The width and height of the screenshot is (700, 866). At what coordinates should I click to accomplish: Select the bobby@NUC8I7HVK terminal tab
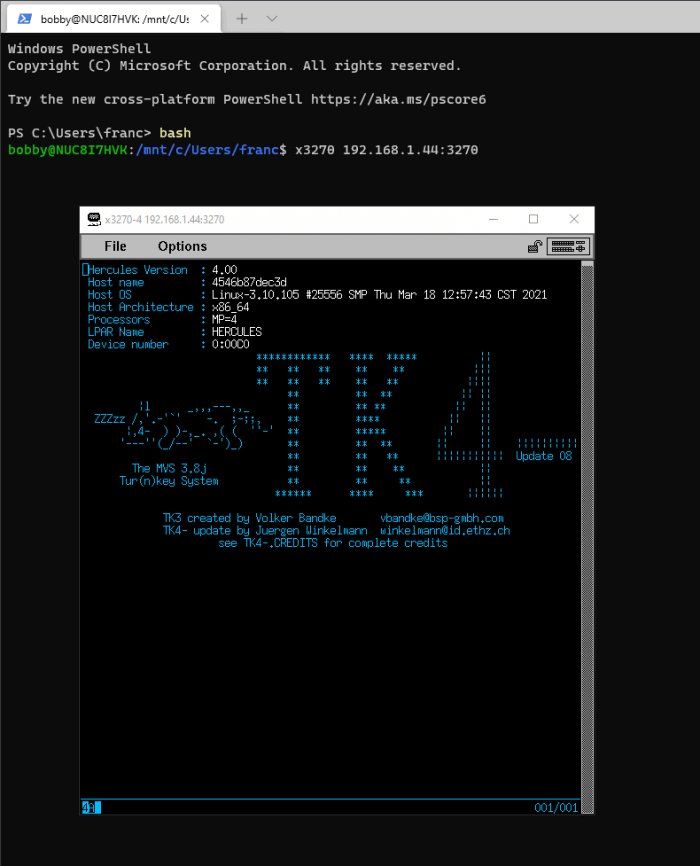pyautogui.click(x=114, y=19)
